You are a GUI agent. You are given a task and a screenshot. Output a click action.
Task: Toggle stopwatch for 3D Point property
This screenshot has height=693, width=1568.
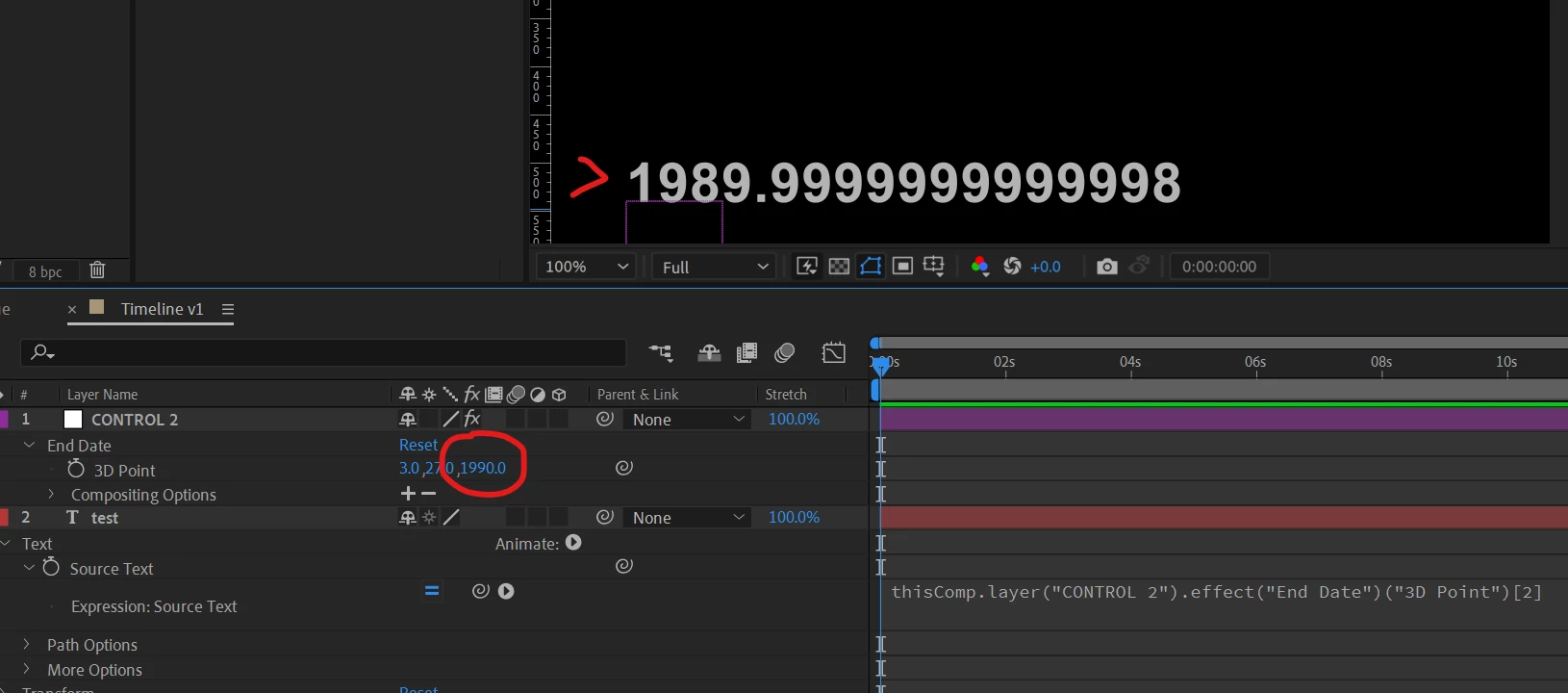[x=76, y=469]
